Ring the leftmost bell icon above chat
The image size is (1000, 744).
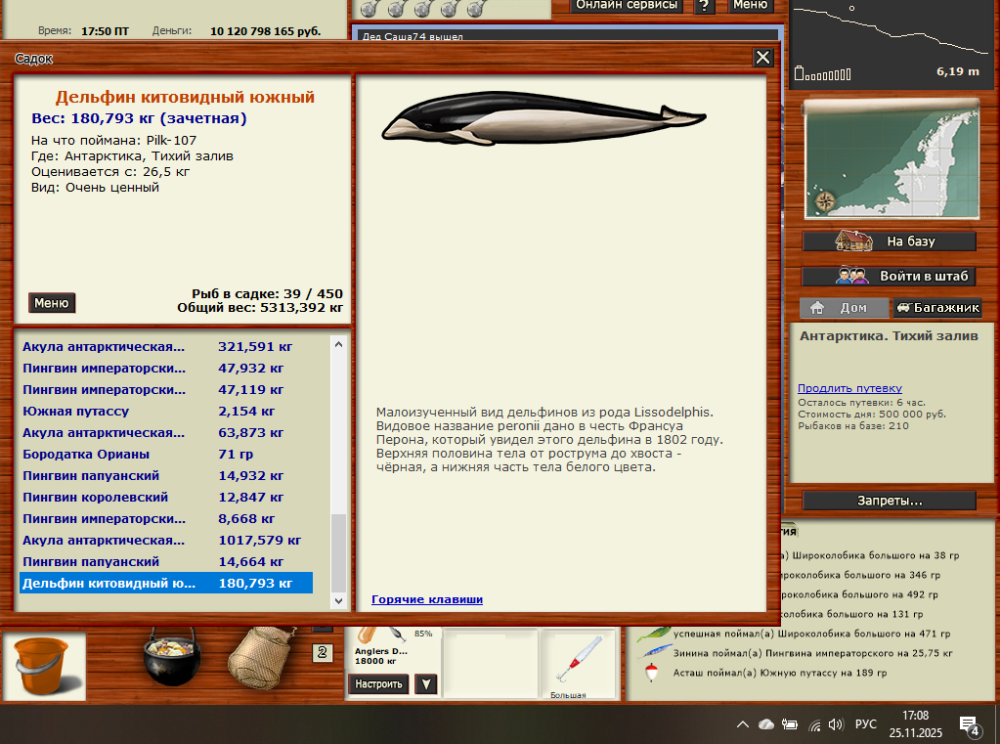point(370,9)
